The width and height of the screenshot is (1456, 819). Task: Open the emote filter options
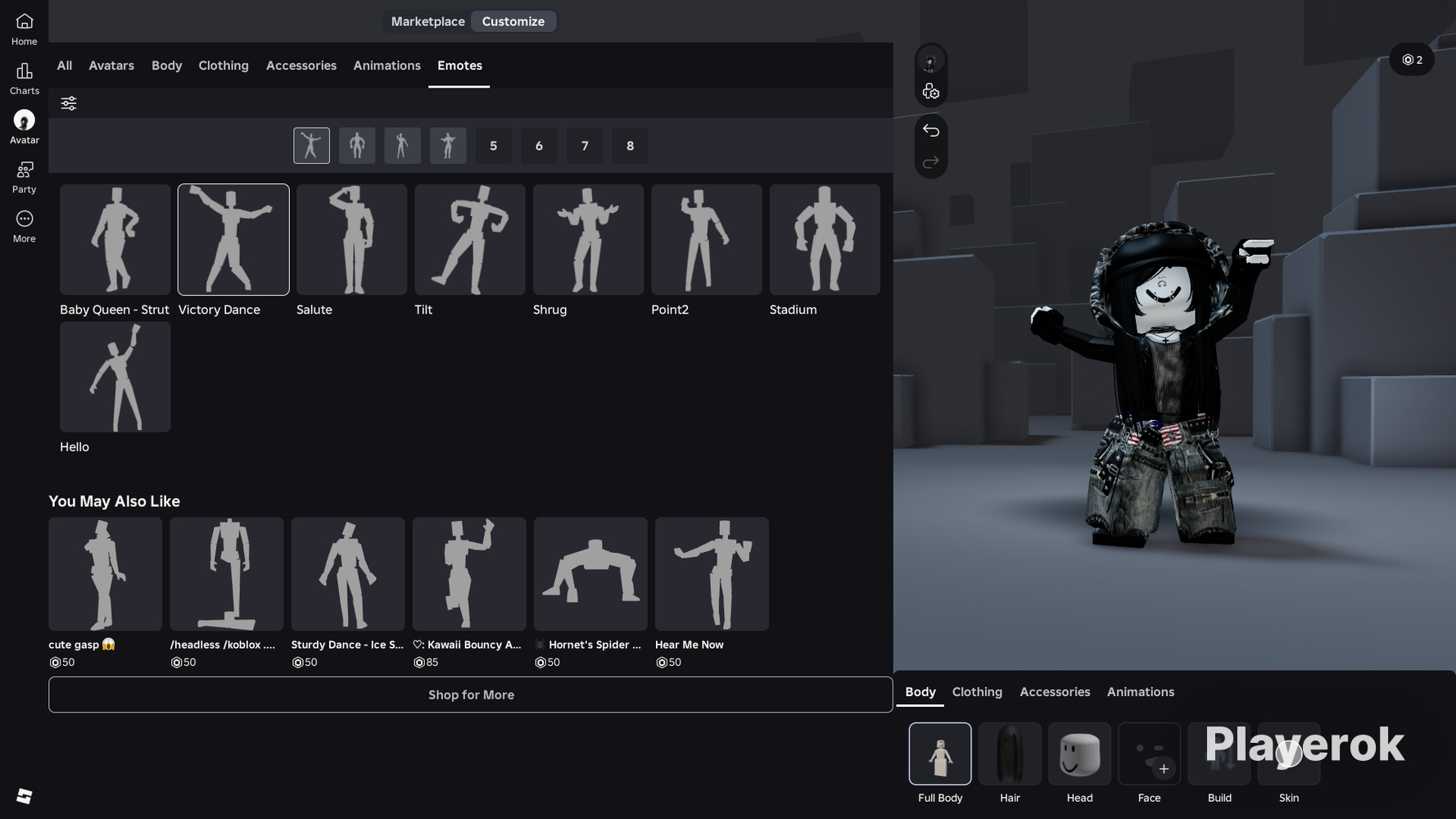(x=69, y=103)
